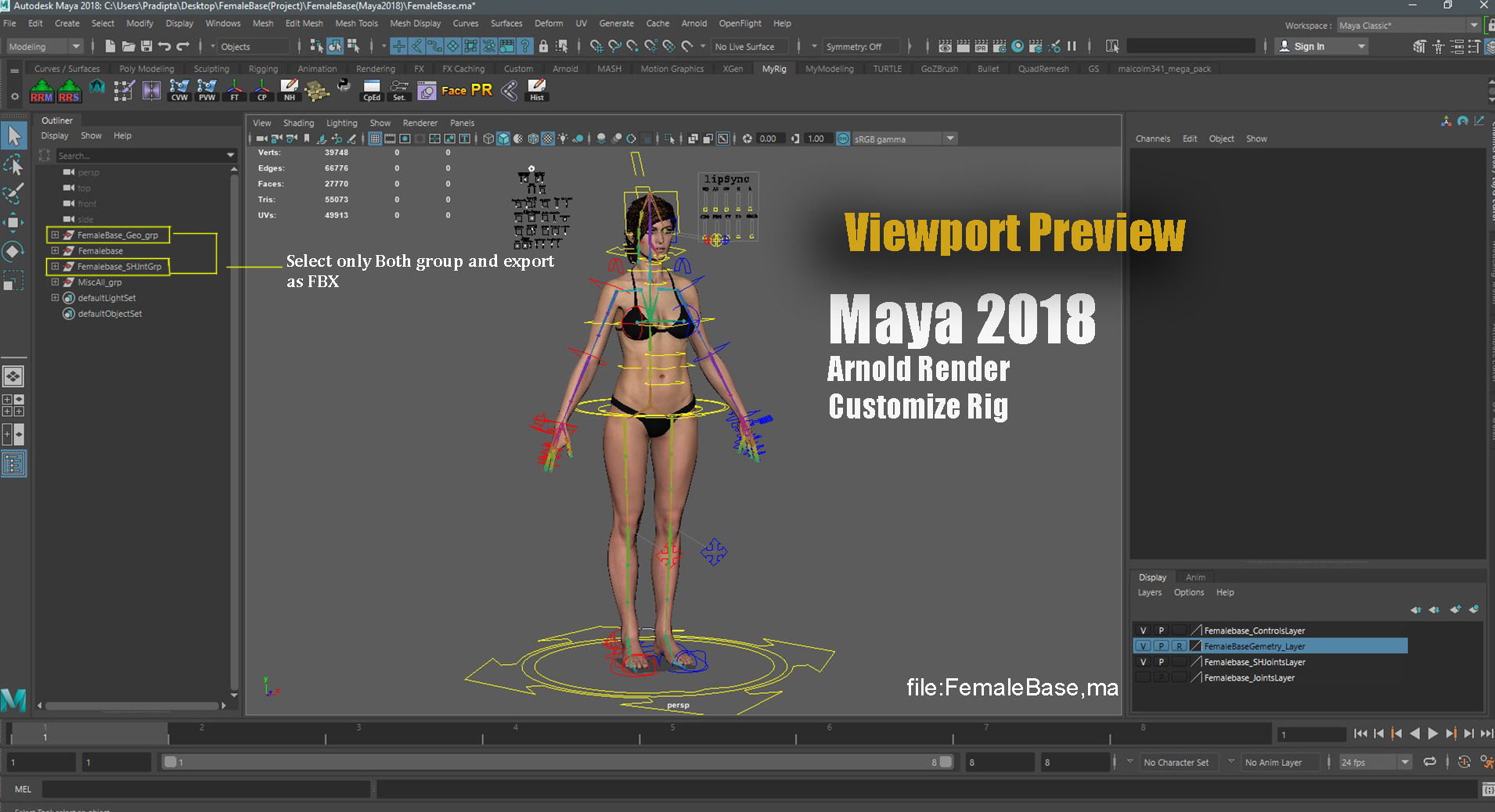Click the Set. key shelf icon
Image resolution: width=1495 pixels, height=812 pixels.
[x=399, y=91]
